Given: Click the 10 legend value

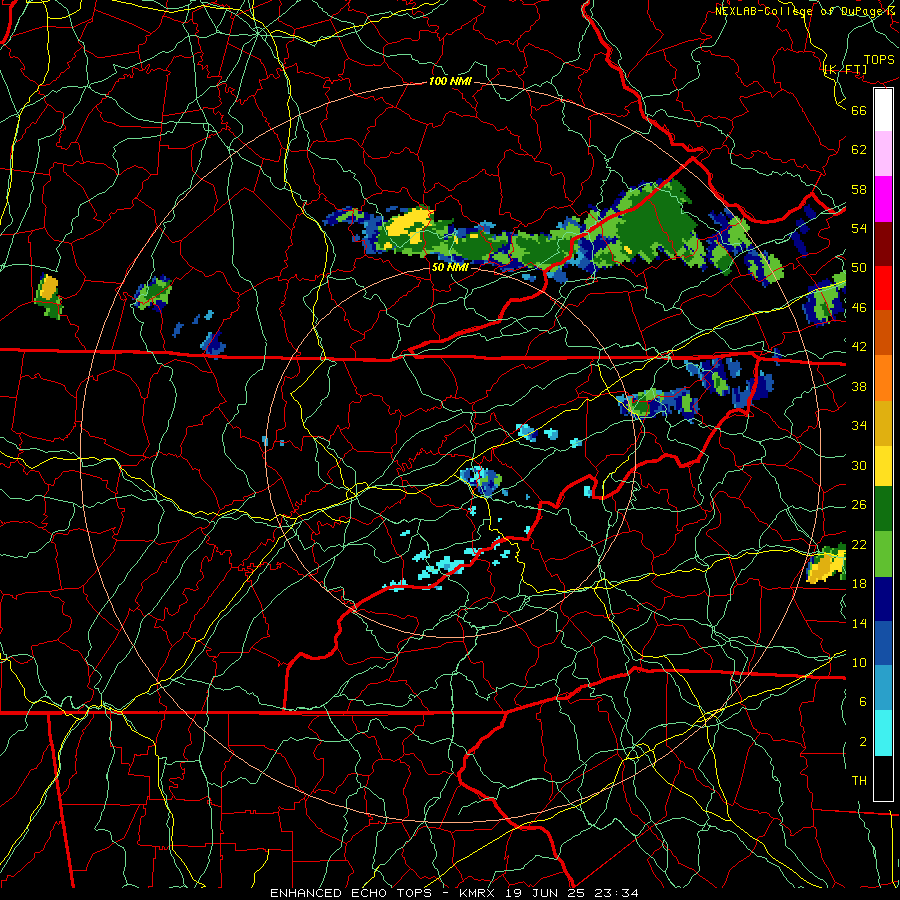Looking at the screenshot, I should [x=859, y=662].
